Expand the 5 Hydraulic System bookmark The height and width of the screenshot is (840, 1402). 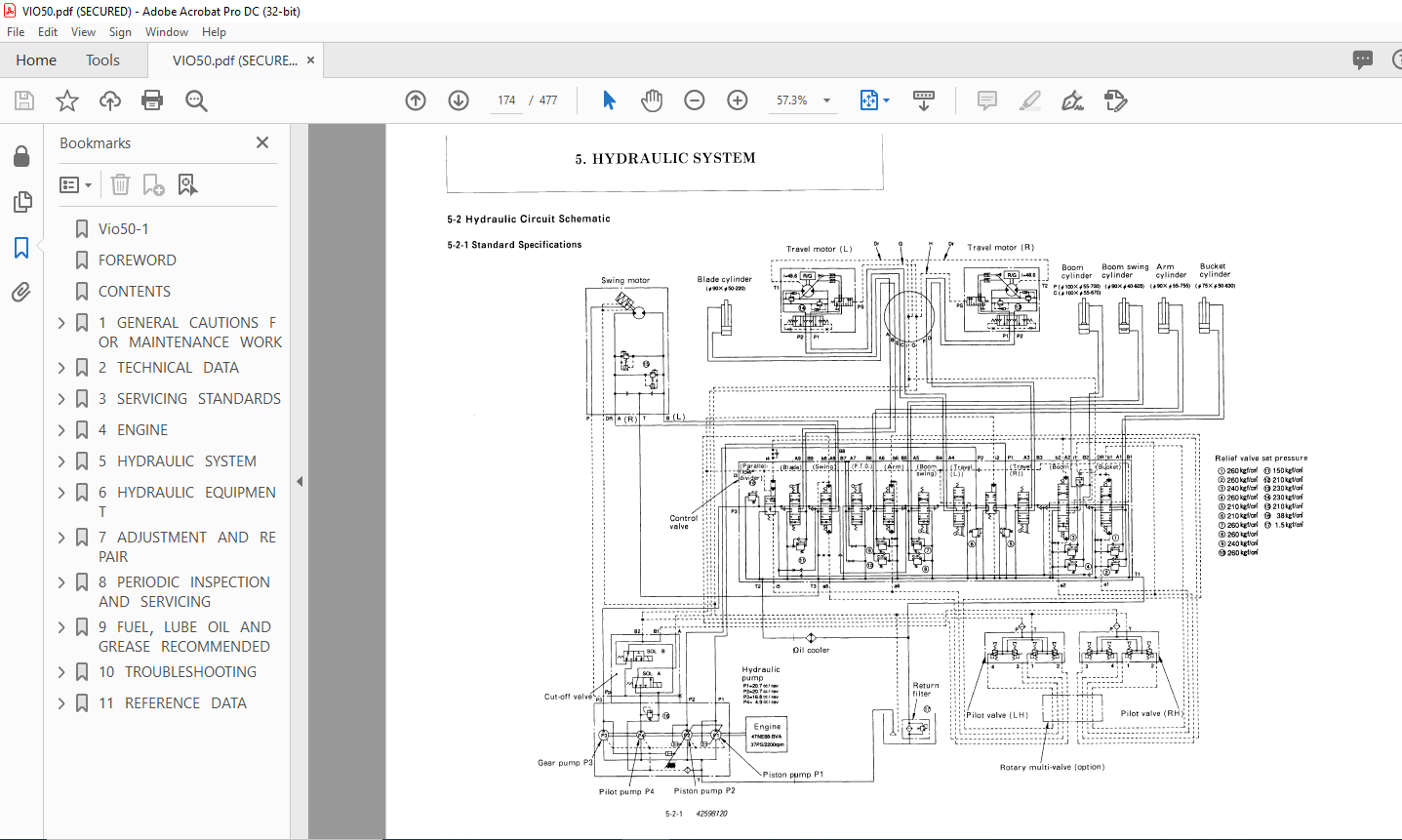[61, 461]
